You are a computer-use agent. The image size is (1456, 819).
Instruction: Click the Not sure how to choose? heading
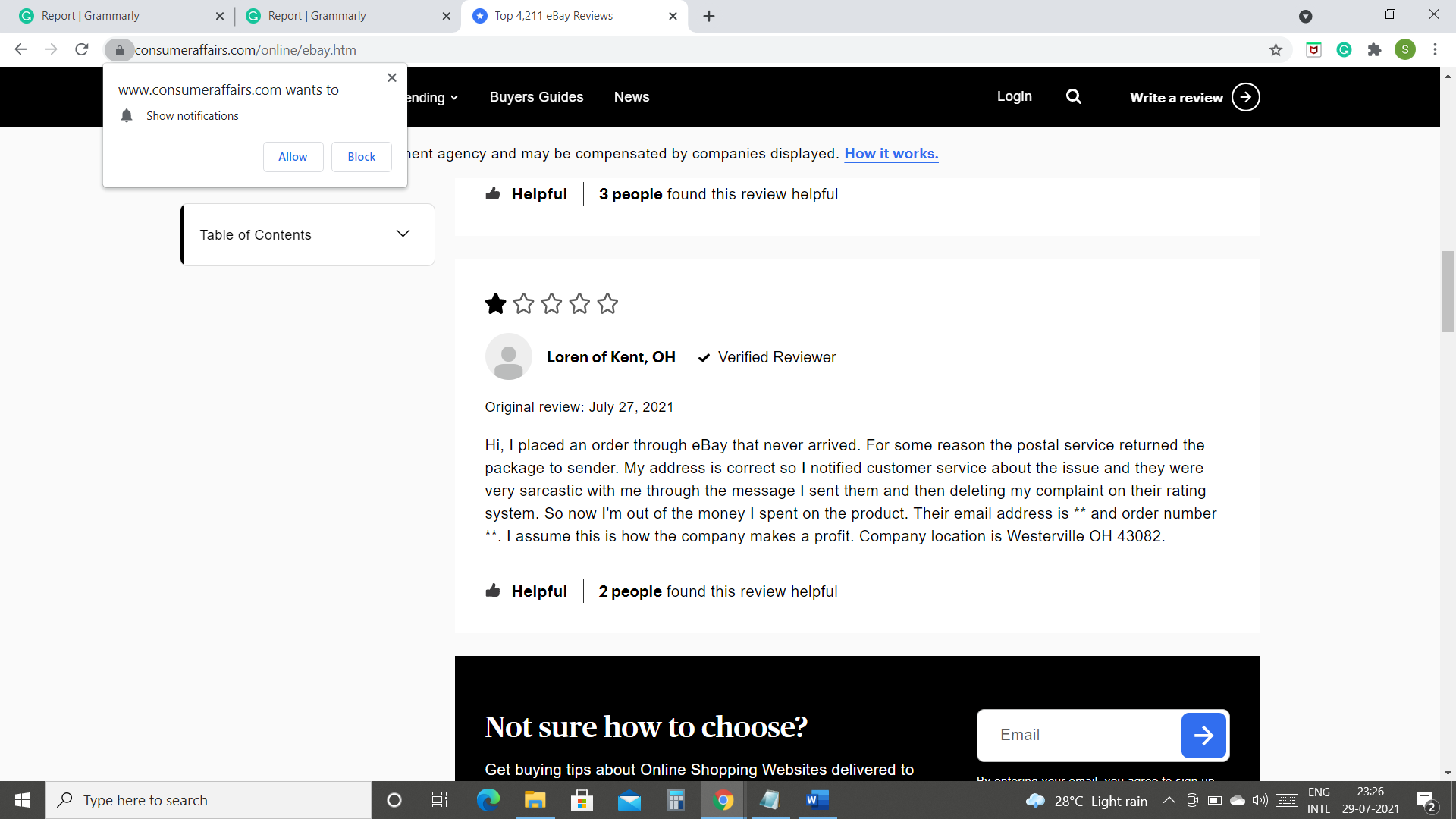[x=646, y=726]
